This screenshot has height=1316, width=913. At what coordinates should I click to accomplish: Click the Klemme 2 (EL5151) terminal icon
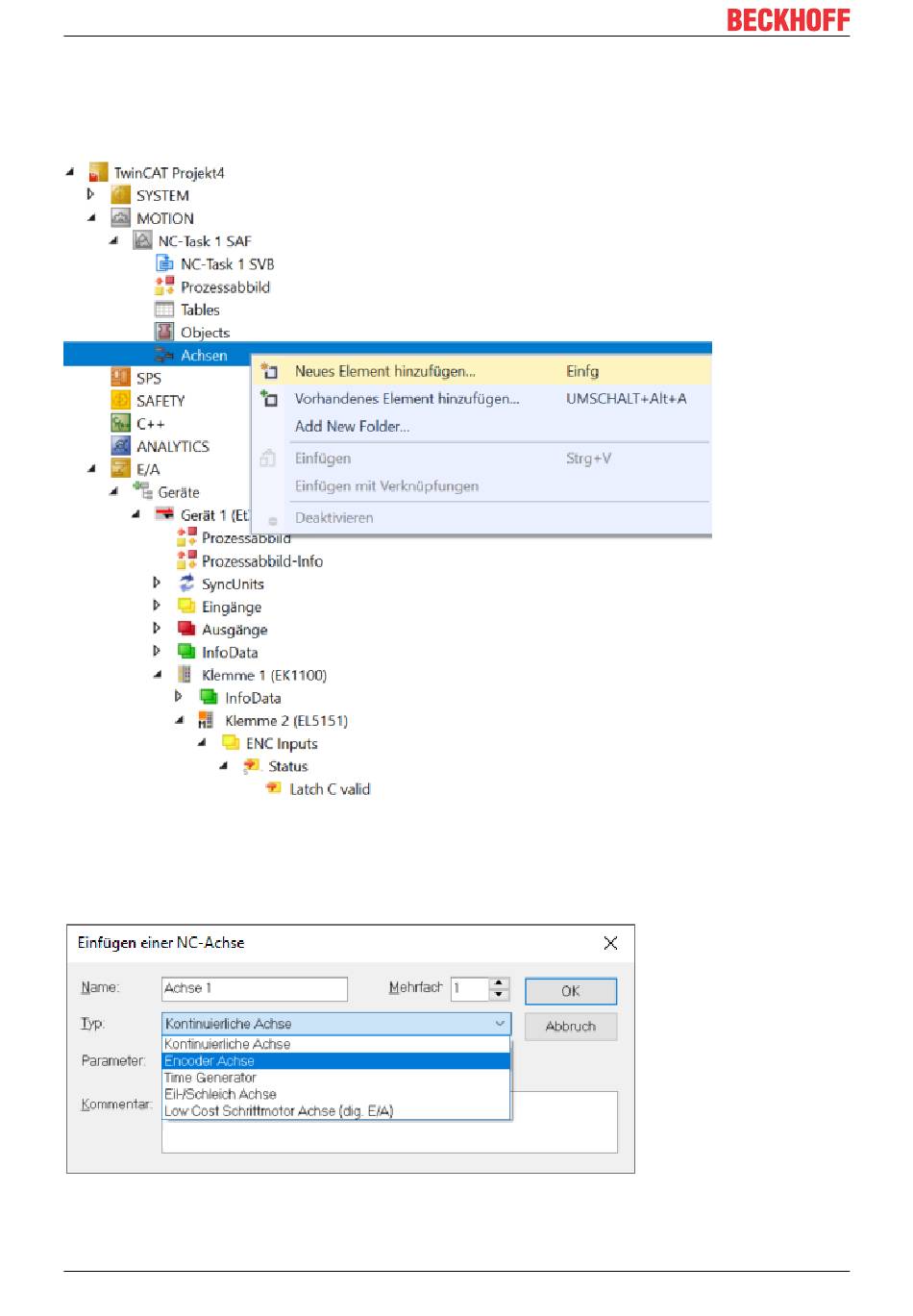[x=206, y=720]
